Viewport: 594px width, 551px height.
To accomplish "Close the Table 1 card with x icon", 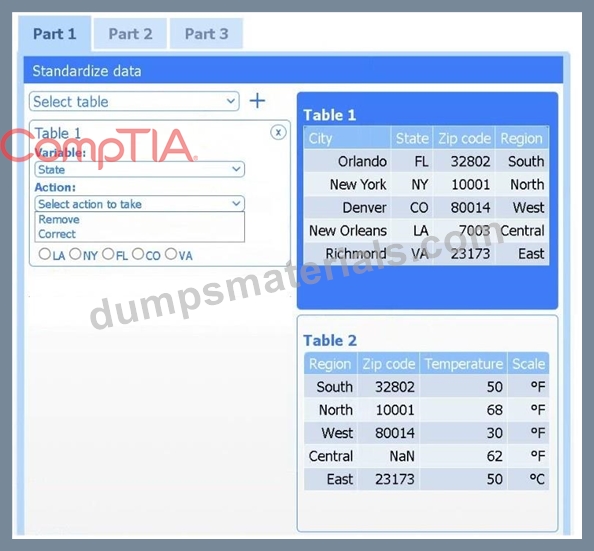I will coord(278,132).
